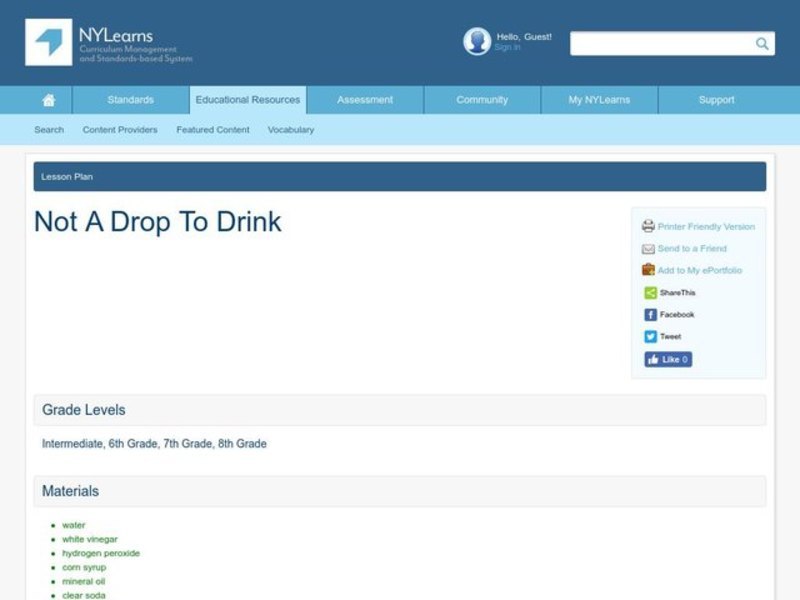Open the ShareThis sharing icon

pyautogui.click(x=649, y=292)
